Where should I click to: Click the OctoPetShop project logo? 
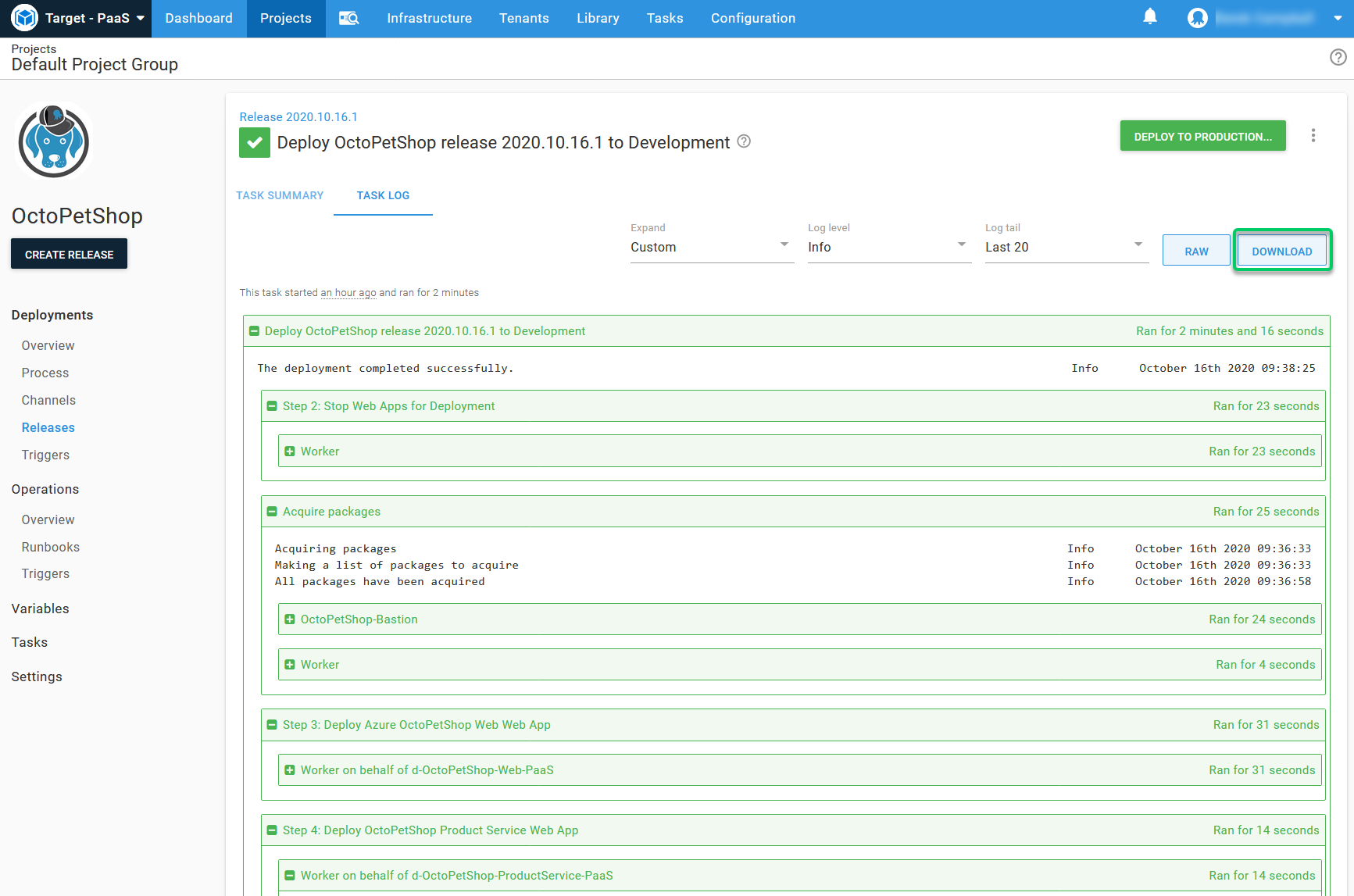(x=54, y=142)
